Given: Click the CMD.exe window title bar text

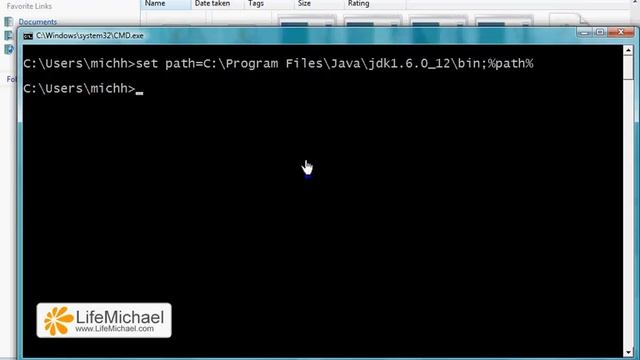Looking at the screenshot, I should tap(90, 36).
